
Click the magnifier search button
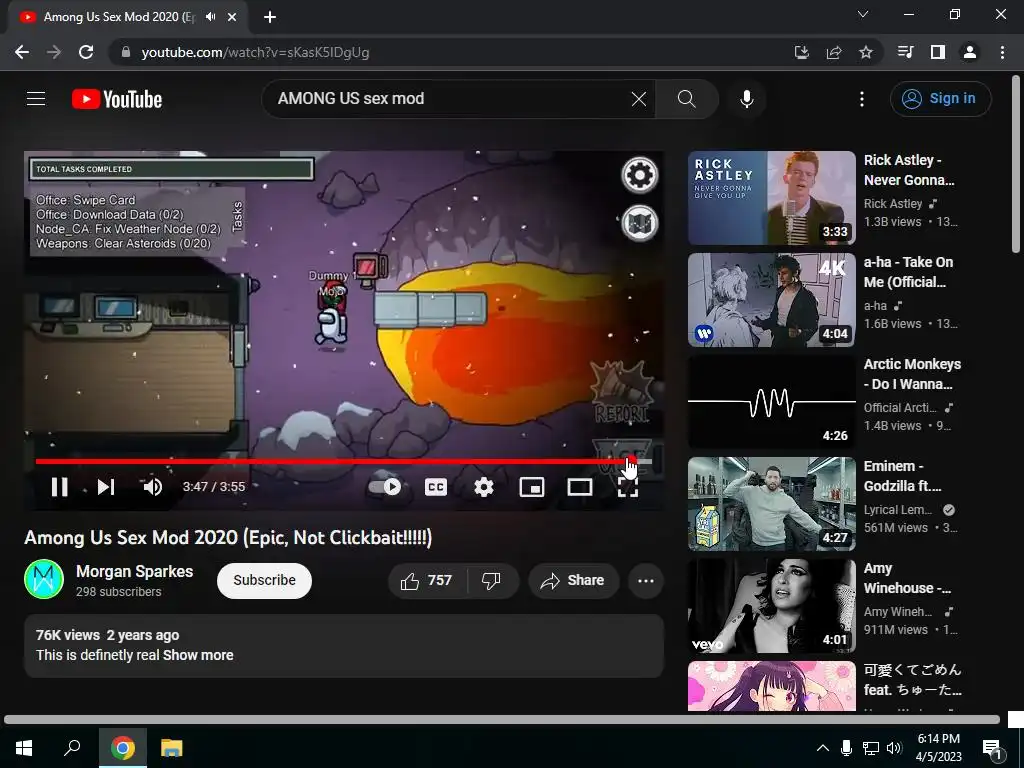(686, 99)
